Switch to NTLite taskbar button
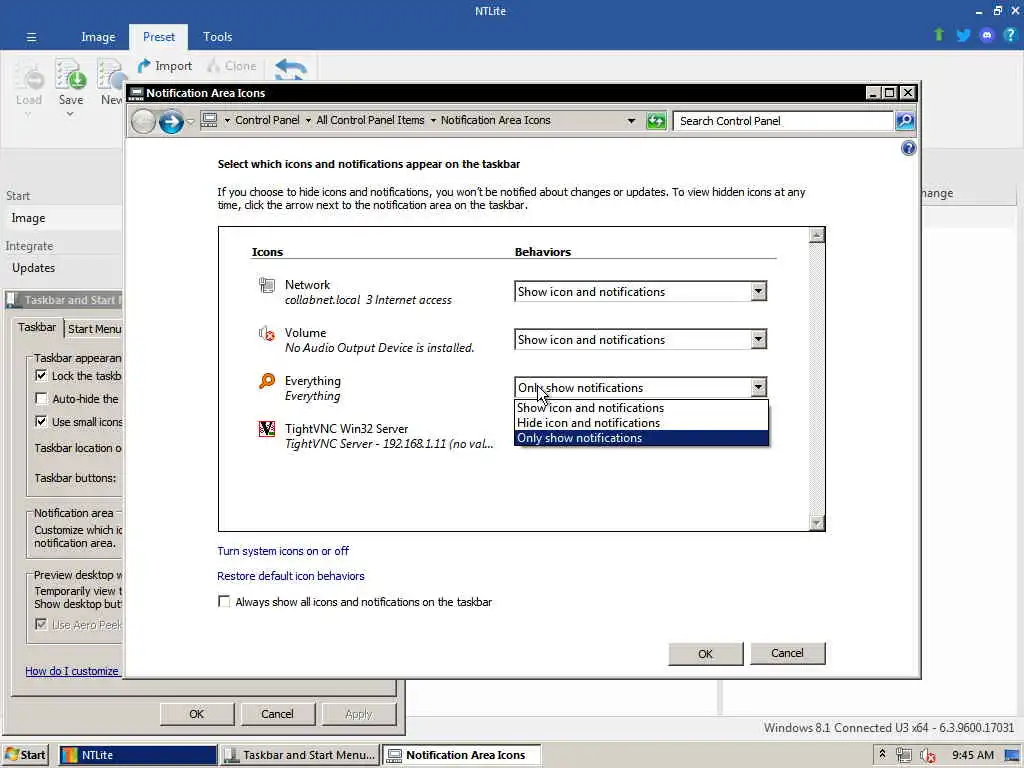Viewport: 1024px width, 768px height. click(137, 755)
